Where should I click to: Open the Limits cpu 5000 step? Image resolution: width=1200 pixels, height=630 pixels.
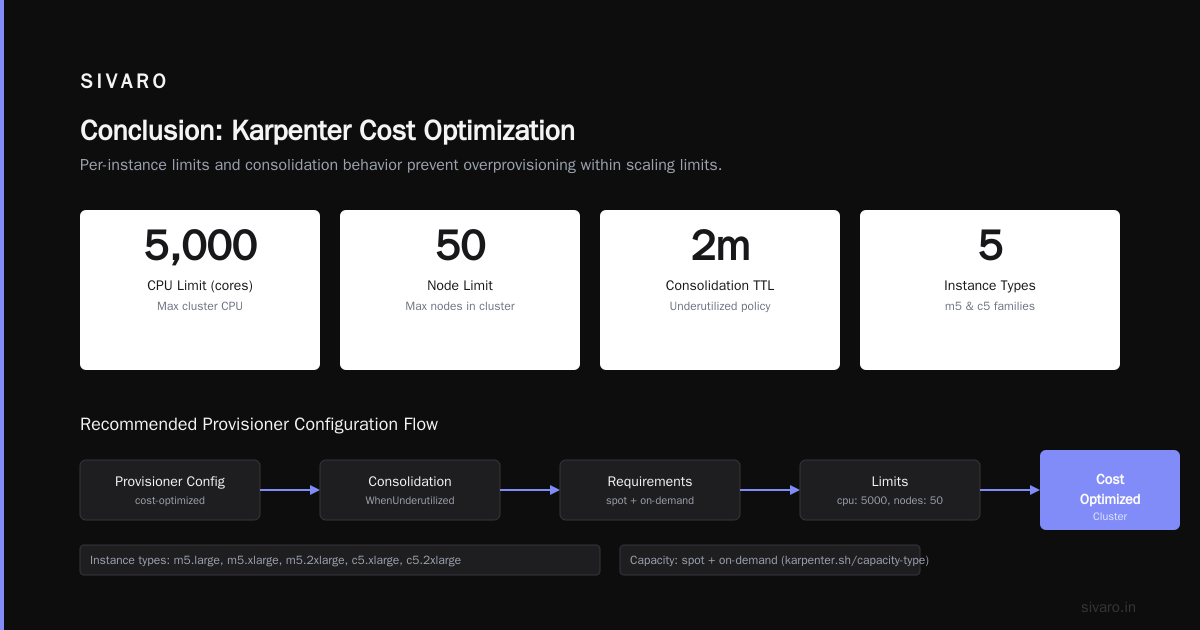pos(890,490)
